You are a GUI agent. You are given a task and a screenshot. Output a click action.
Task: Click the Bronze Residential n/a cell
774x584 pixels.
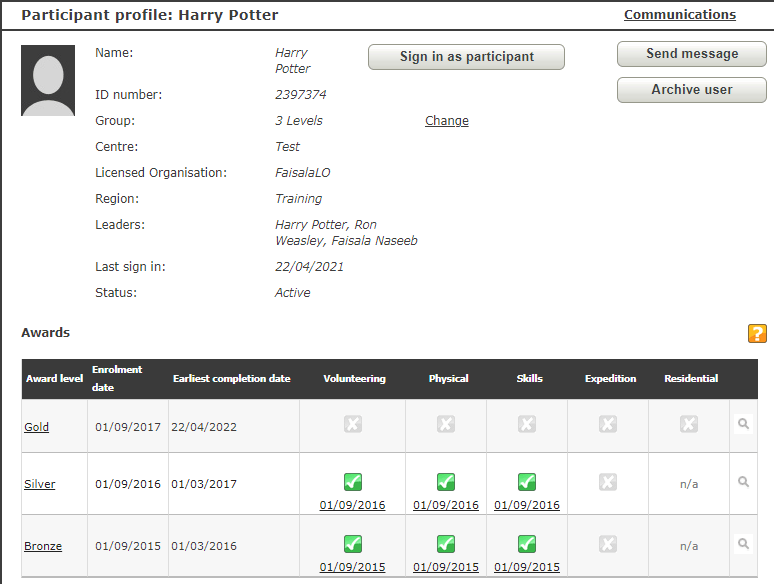689,546
